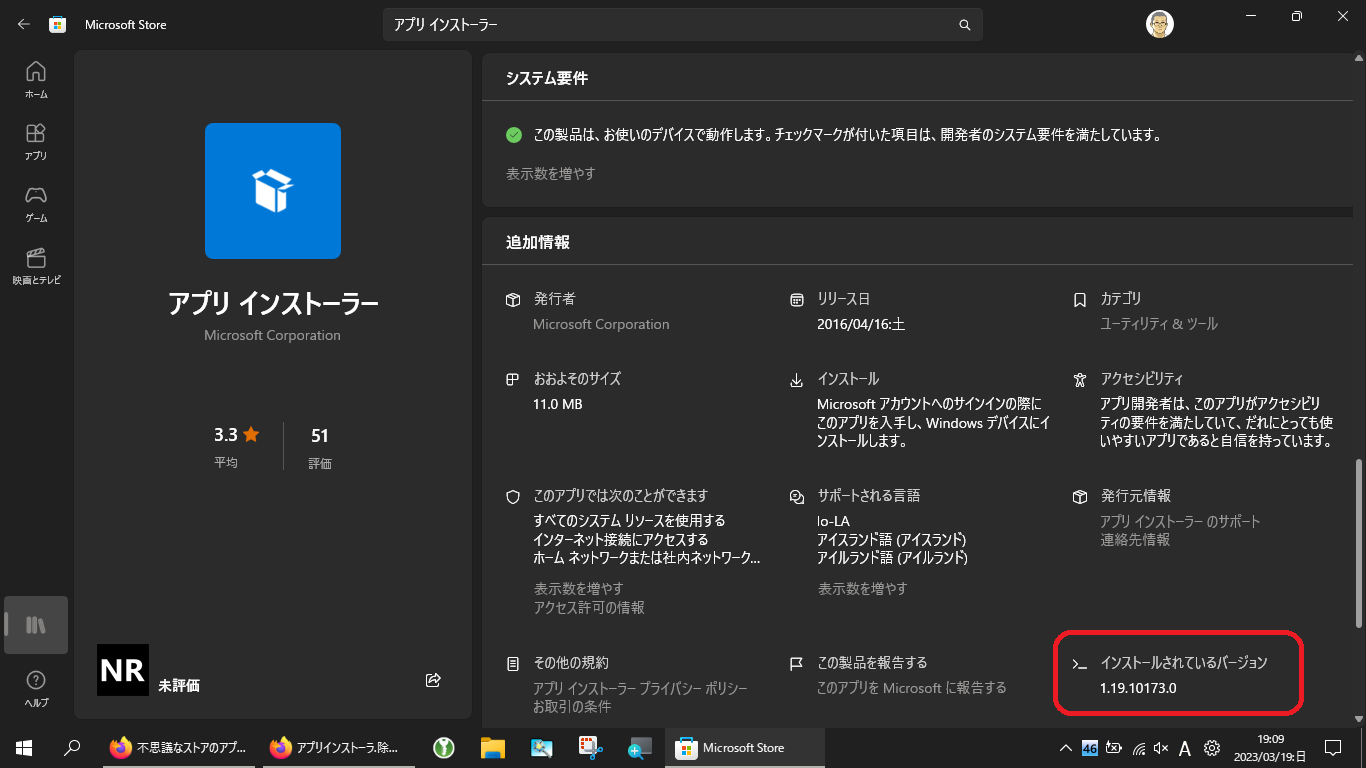This screenshot has width=1366, height=768.
Task: Show hidden system tray icons chevron
Action: pyautogui.click(x=1066, y=748)
